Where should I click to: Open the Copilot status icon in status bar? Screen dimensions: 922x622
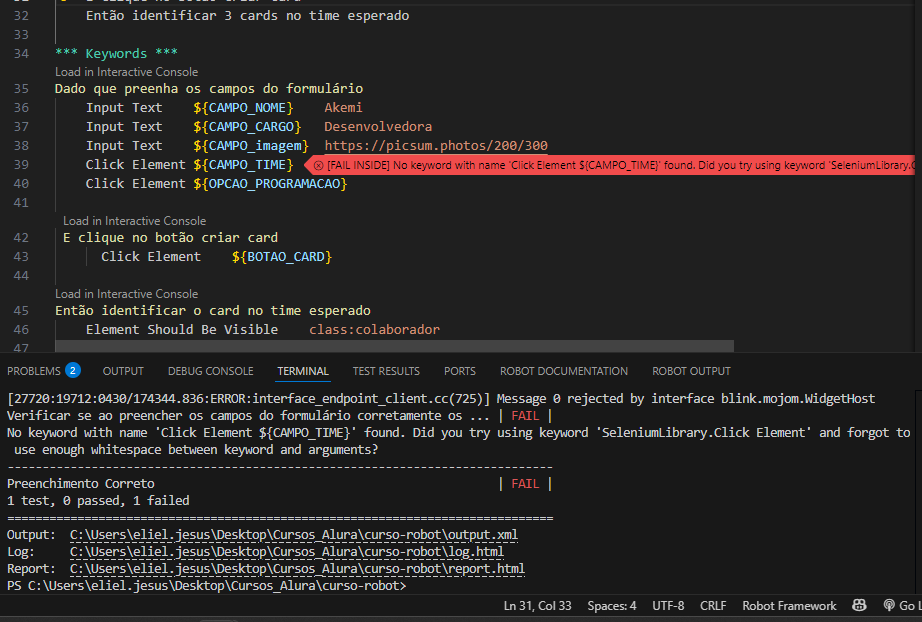click(859, 605)
